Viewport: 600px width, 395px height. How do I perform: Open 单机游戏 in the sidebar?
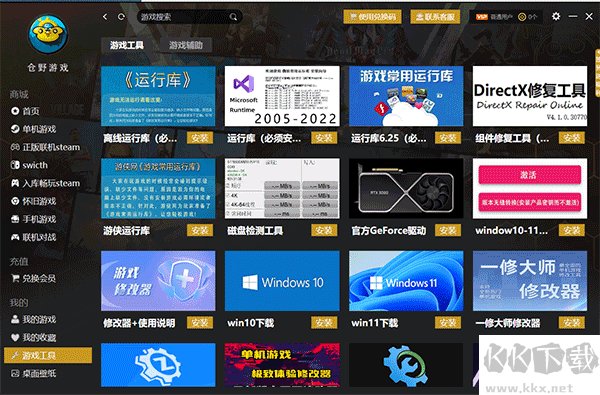[33, 129]
